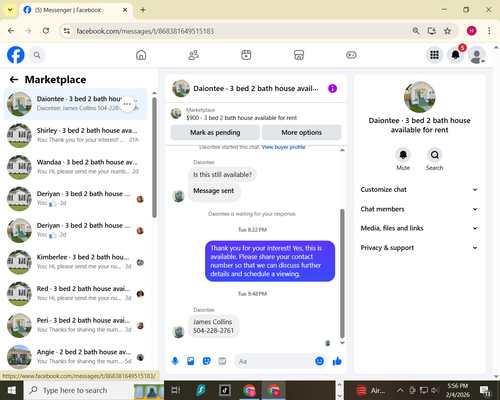The height and width of the screenshot is (400, 500).
Task: Expand Privacy & support section
Action: pos(419,248)
